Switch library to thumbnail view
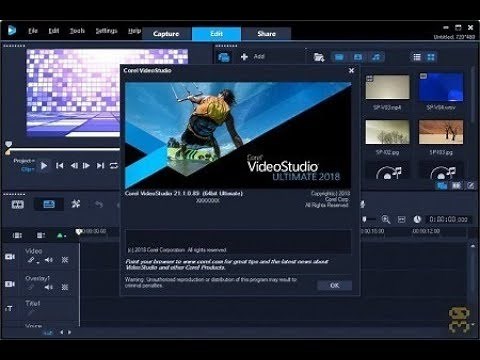Image resolution: width=480 pixels, height=360 pixels. click(x=431, y=57)
